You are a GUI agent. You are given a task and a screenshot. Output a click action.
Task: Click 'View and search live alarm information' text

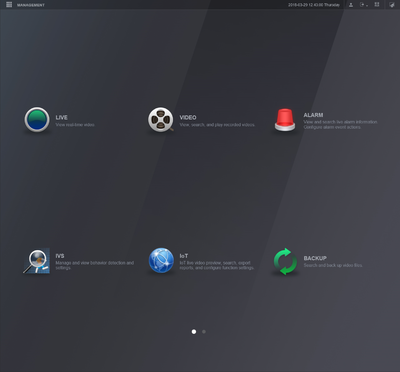click(x=340, y=124)
